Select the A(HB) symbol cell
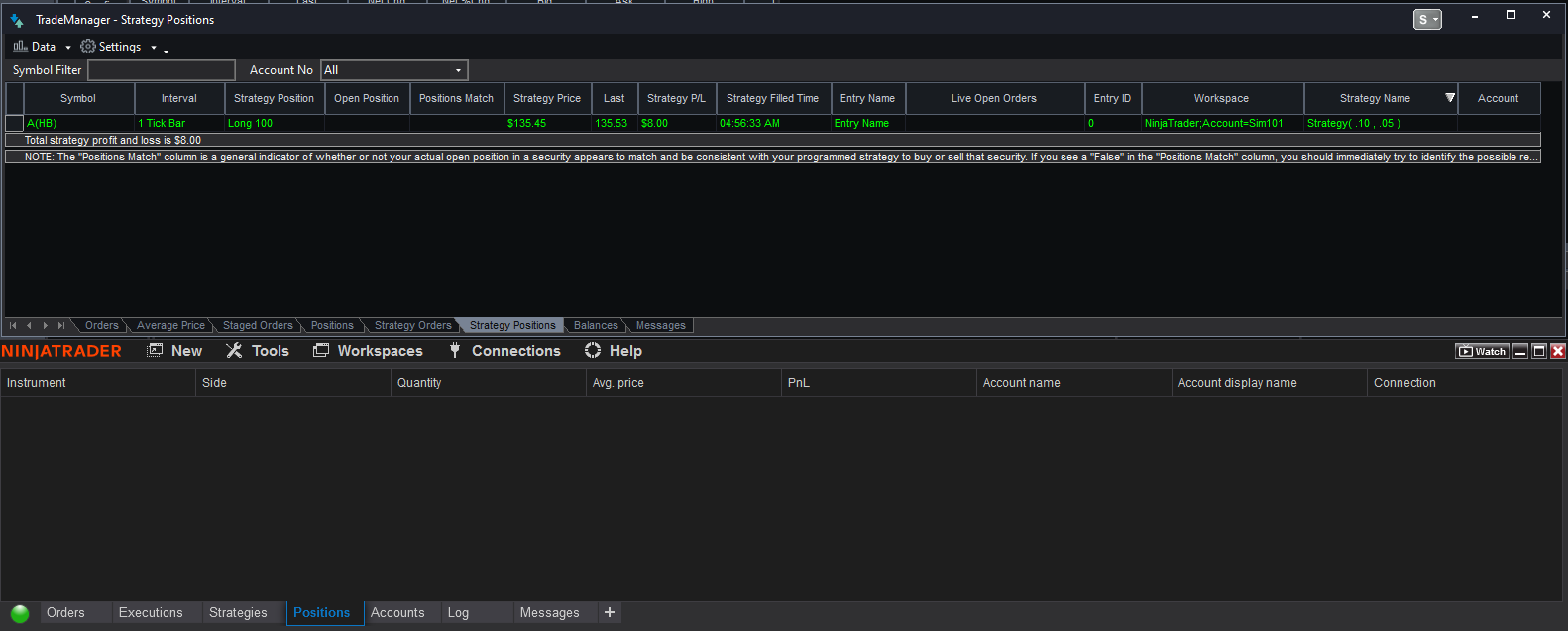This screenshot has height=631, width=1568. (78, 123)
